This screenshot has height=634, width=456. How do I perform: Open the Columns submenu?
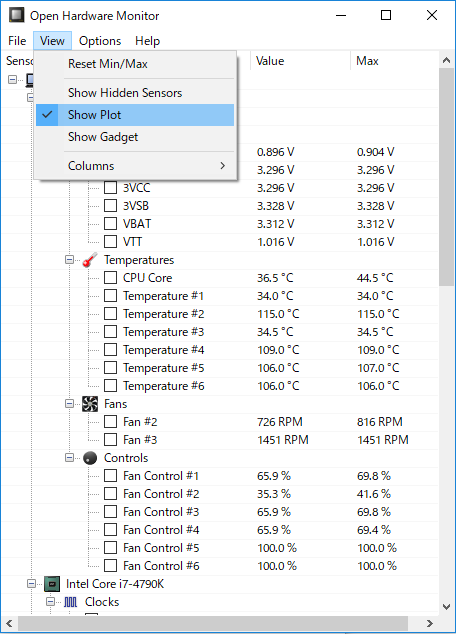click(x=135, y=166)
